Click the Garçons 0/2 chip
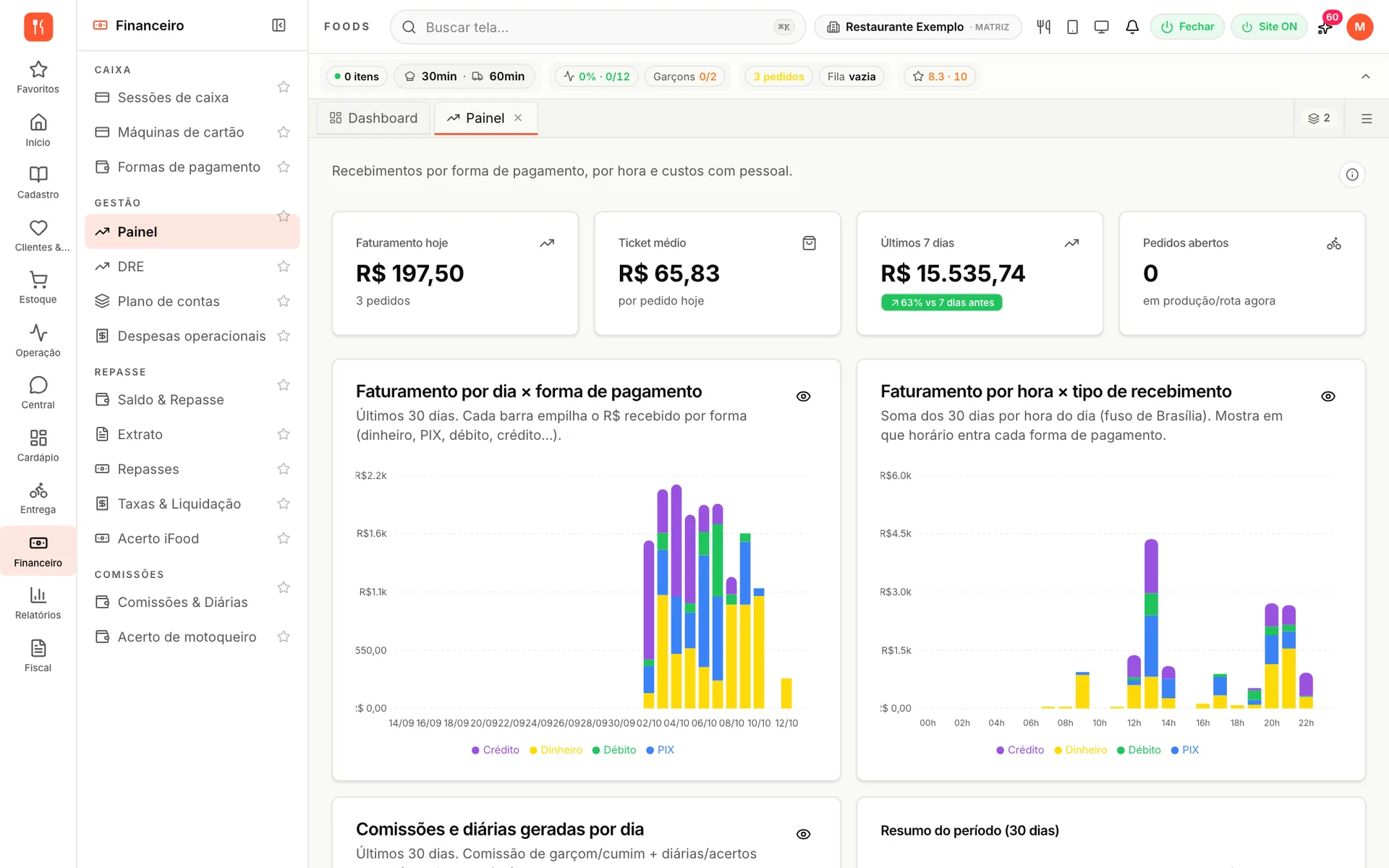 coord(684,76)
